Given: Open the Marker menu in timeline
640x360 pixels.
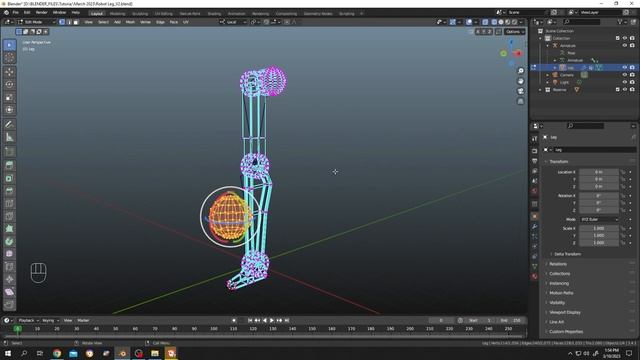Looking at the screenshot, I should click(83, 320).
